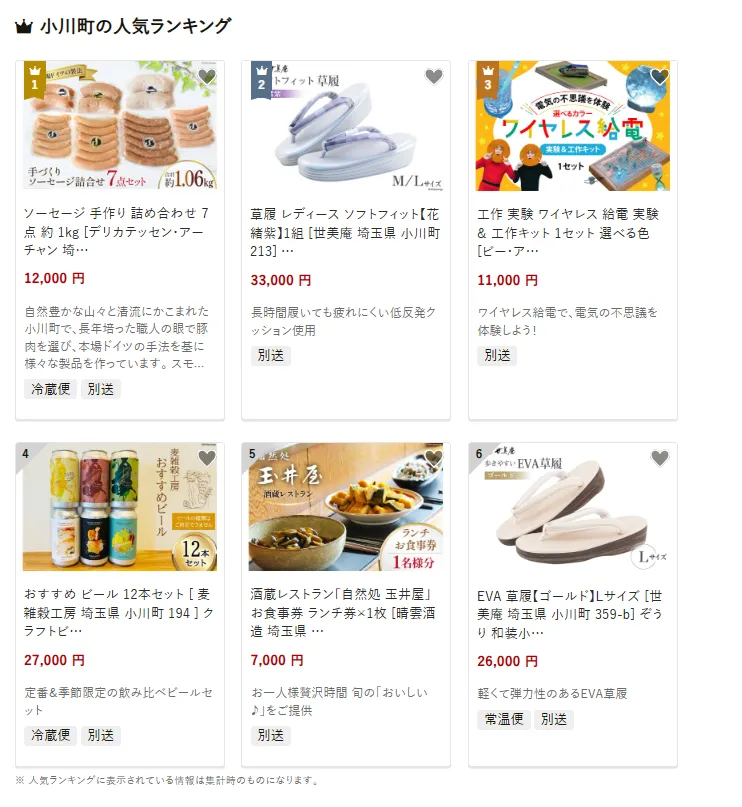Favorite the sausage set with heart icon
The width and height of the screenshot is (742, 807).
point(207,77)
